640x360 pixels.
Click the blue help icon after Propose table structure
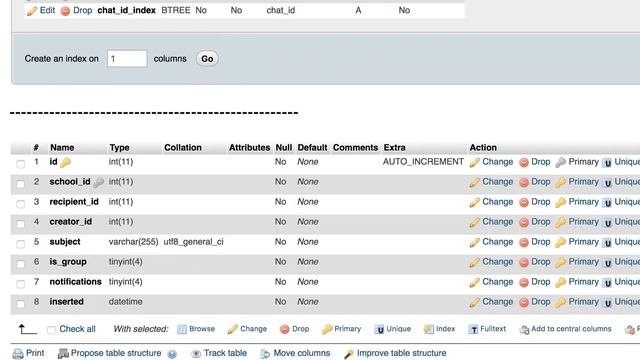(172, 354)
